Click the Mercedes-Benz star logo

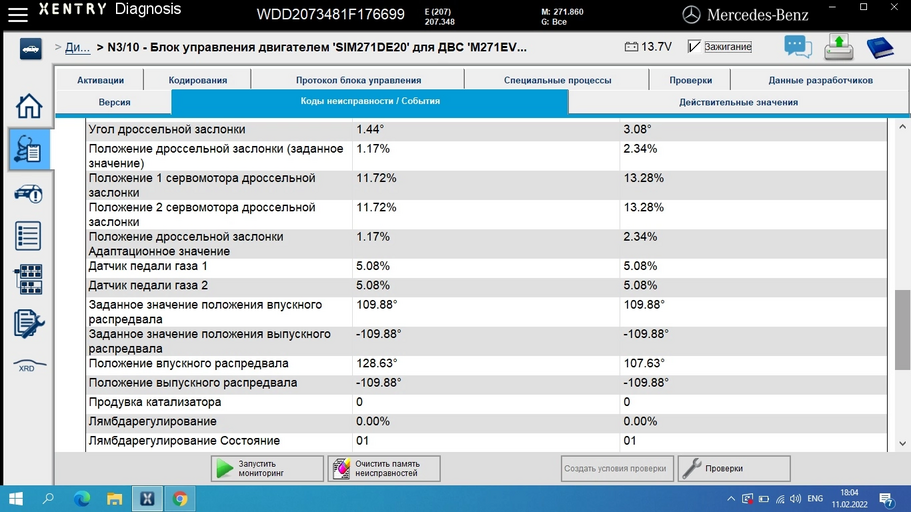(x=691, y=15)
